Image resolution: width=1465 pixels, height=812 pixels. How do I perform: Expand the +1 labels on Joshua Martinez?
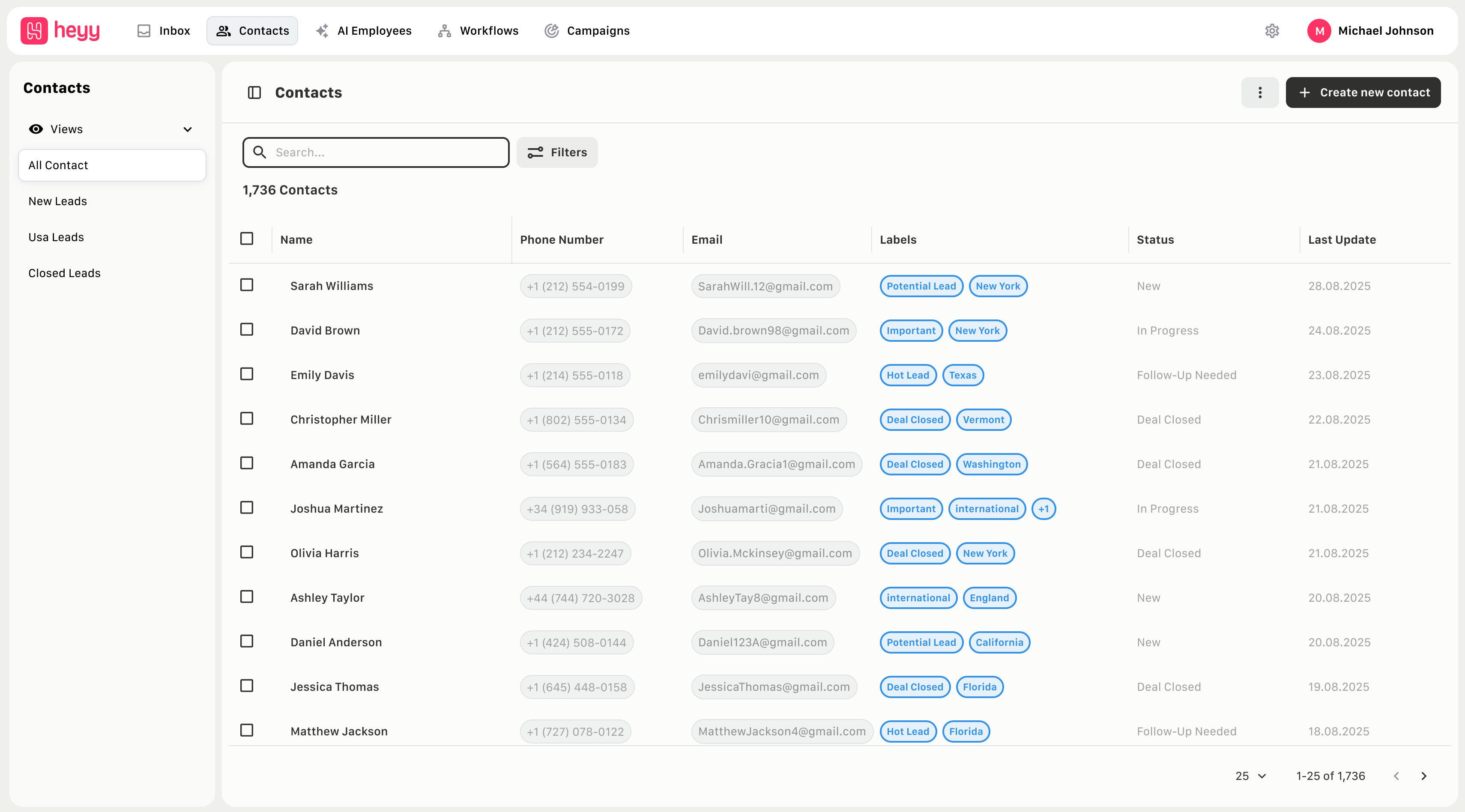1043,509
